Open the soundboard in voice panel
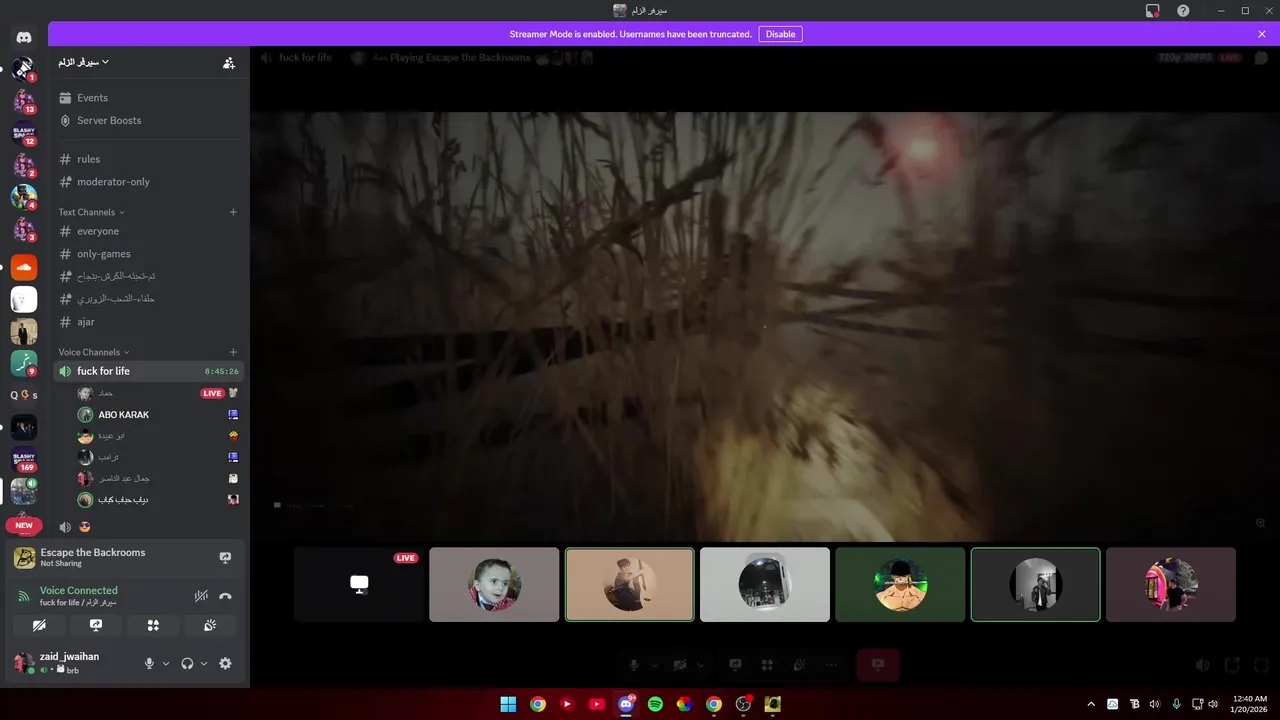Image resolution: width=1280 pixels, height=720 pixels. click(210, 625)
